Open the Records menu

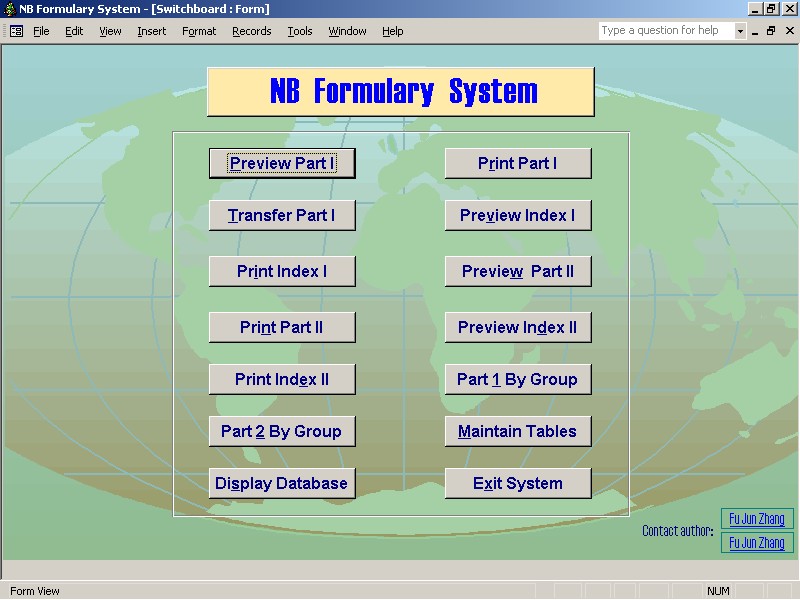(252, 31)
